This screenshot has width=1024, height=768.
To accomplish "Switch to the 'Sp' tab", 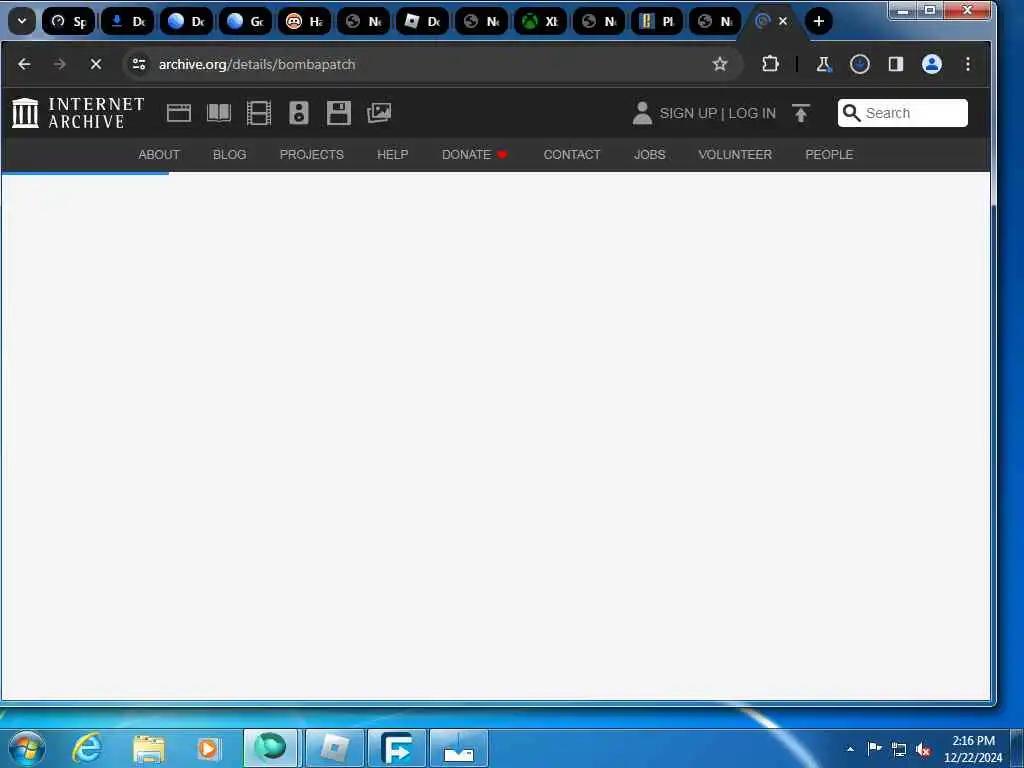I will tap(69, 22).
